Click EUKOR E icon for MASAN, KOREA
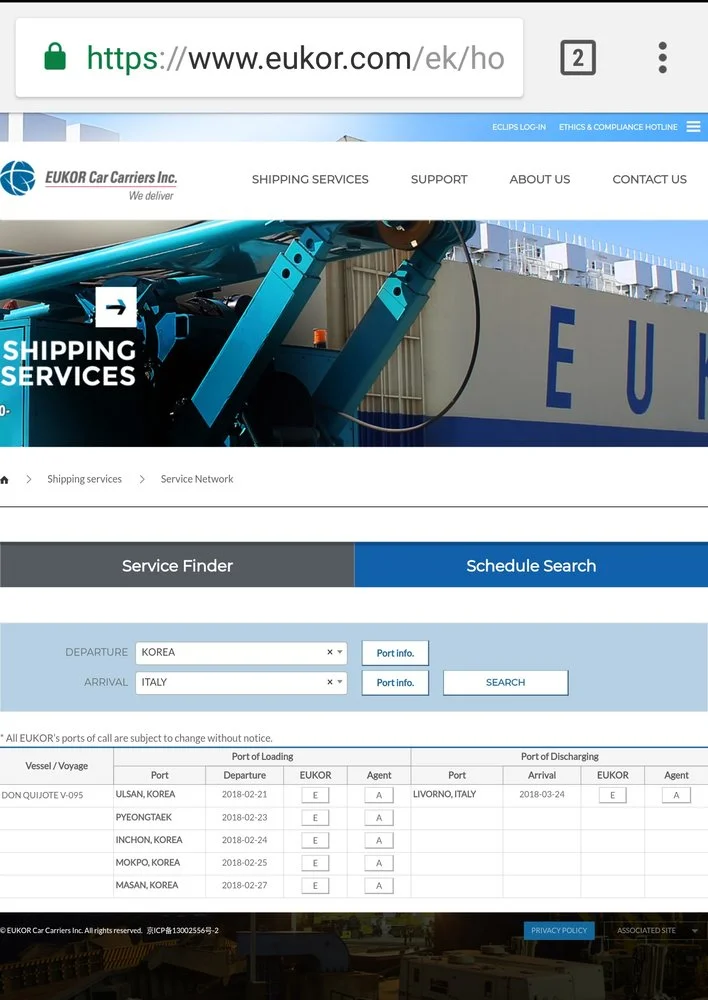This screenshot has height=1000, width=708. click(315, 885)
